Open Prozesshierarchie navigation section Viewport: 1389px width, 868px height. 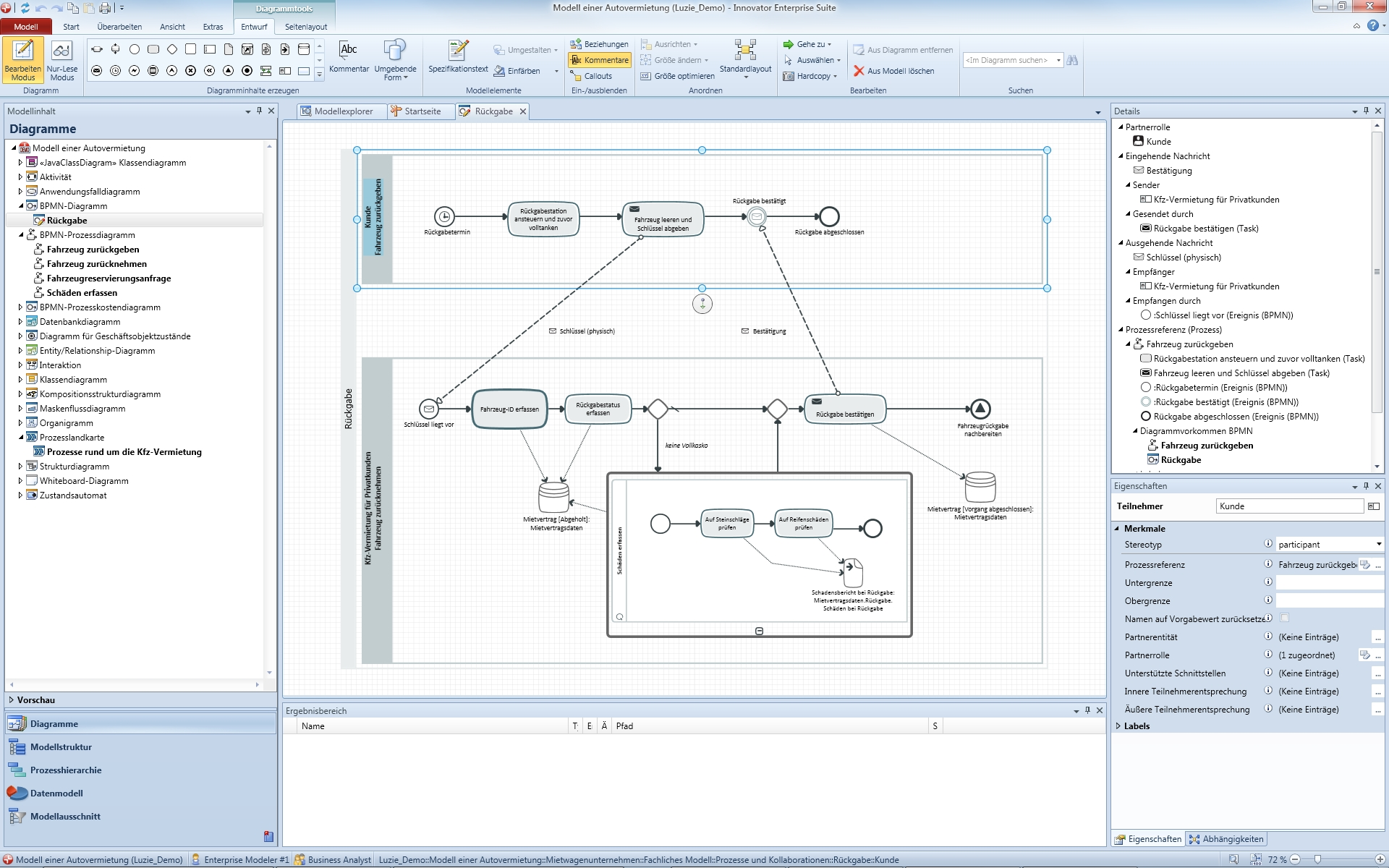pyautogui.click(x=65, y=770)
